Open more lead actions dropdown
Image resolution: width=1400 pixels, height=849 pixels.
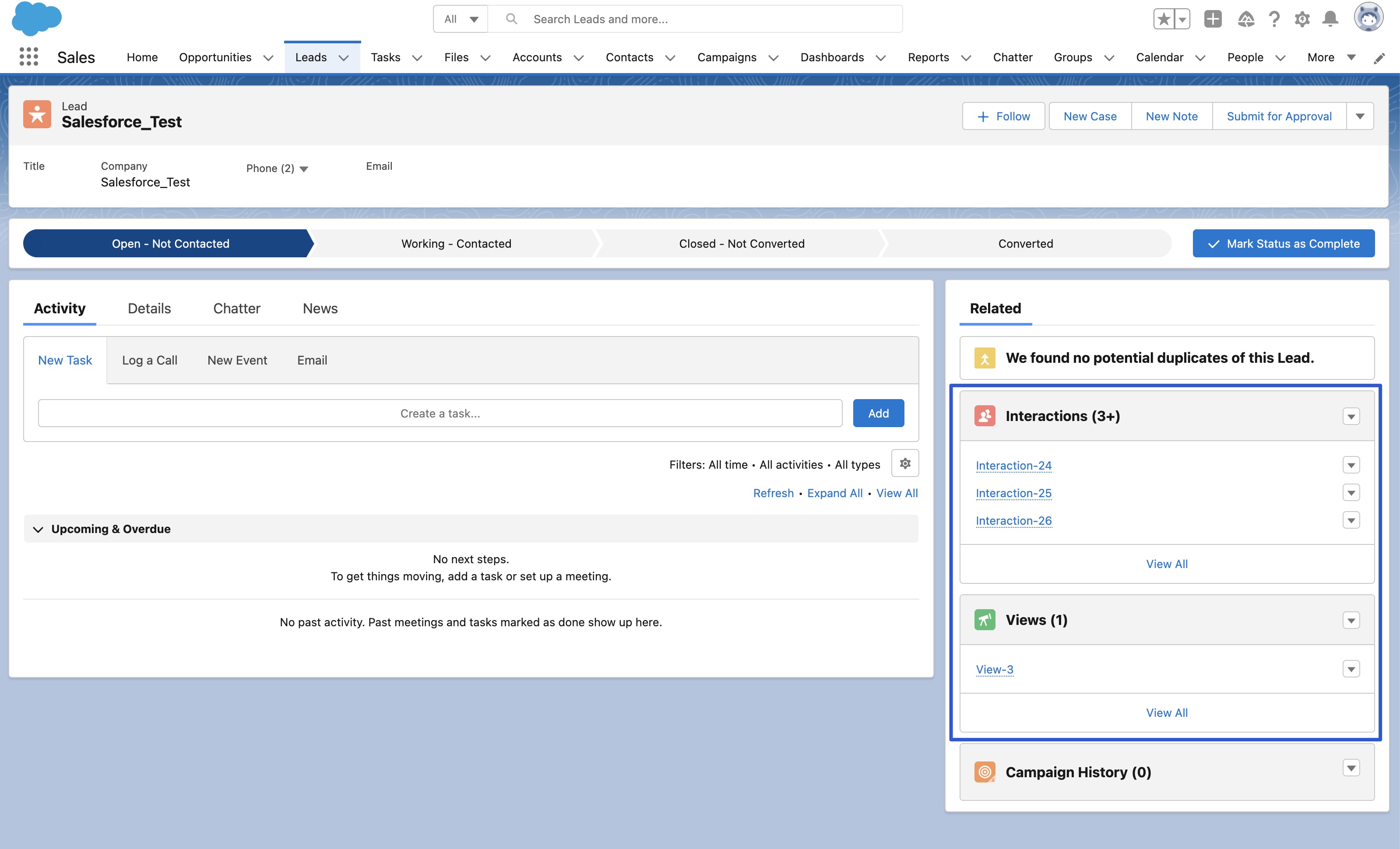[x=1360, y=116]
